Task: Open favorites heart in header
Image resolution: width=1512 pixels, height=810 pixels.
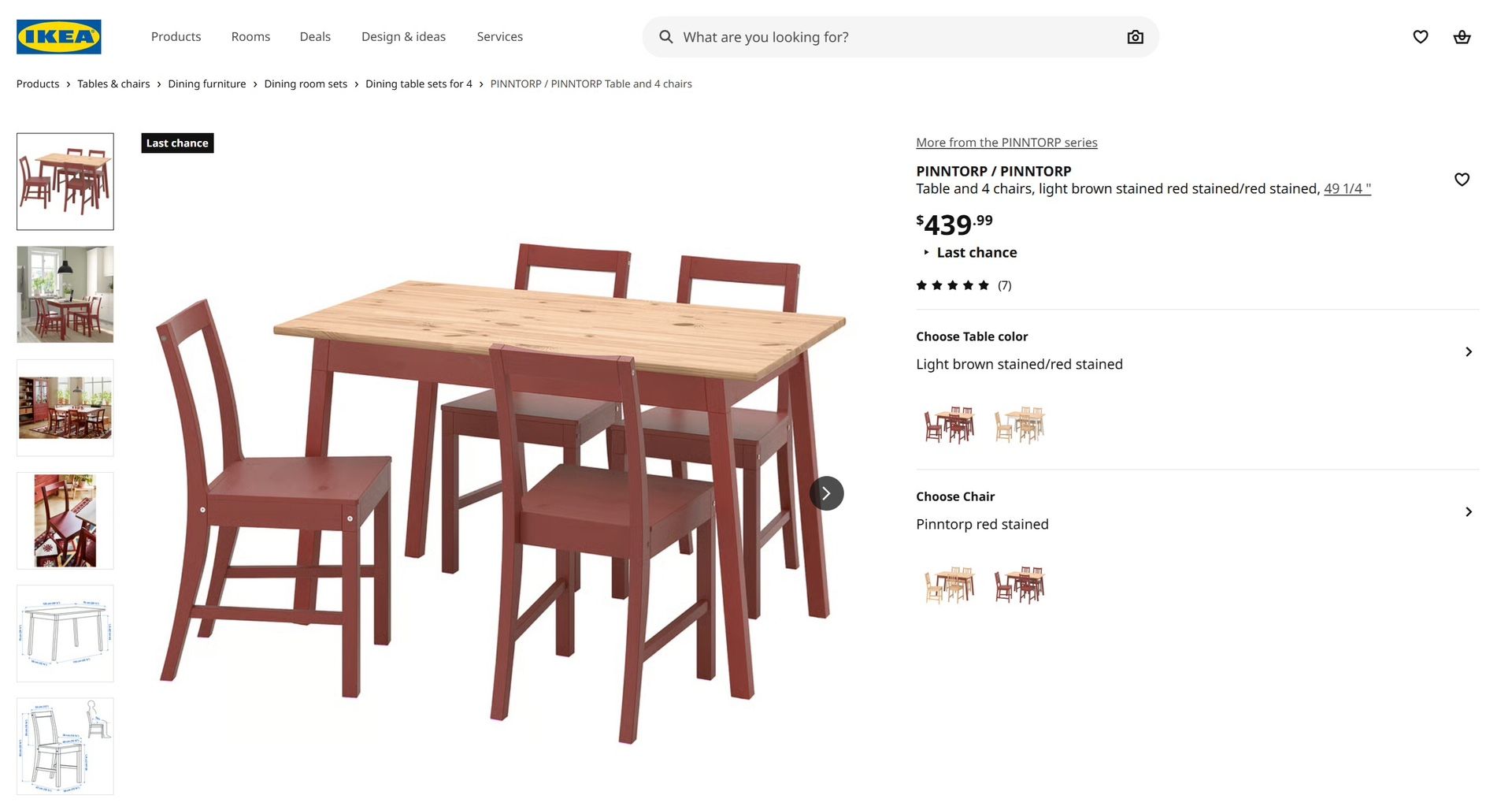Action: 1420,37
